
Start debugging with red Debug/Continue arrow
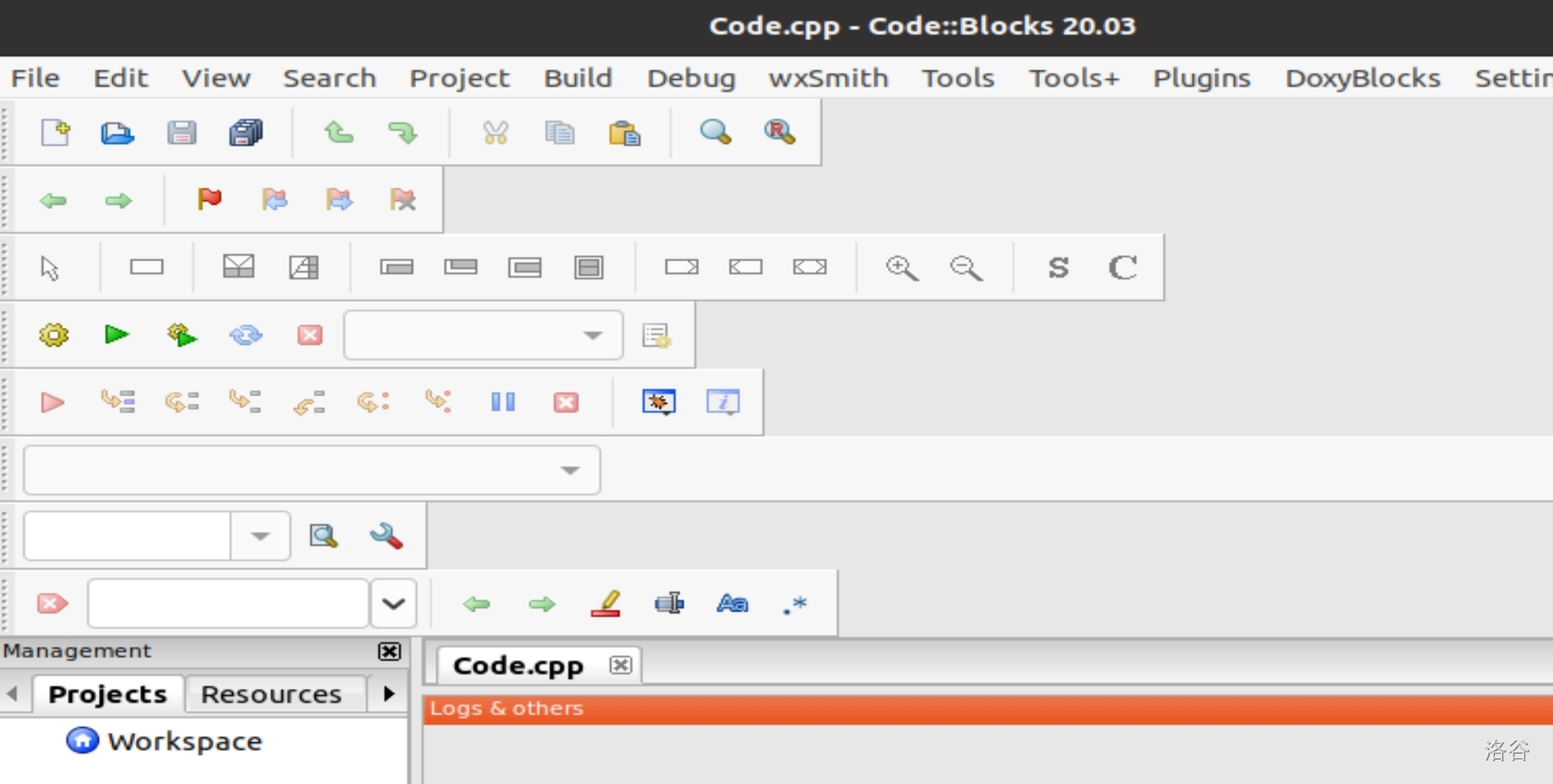(52, 402)
